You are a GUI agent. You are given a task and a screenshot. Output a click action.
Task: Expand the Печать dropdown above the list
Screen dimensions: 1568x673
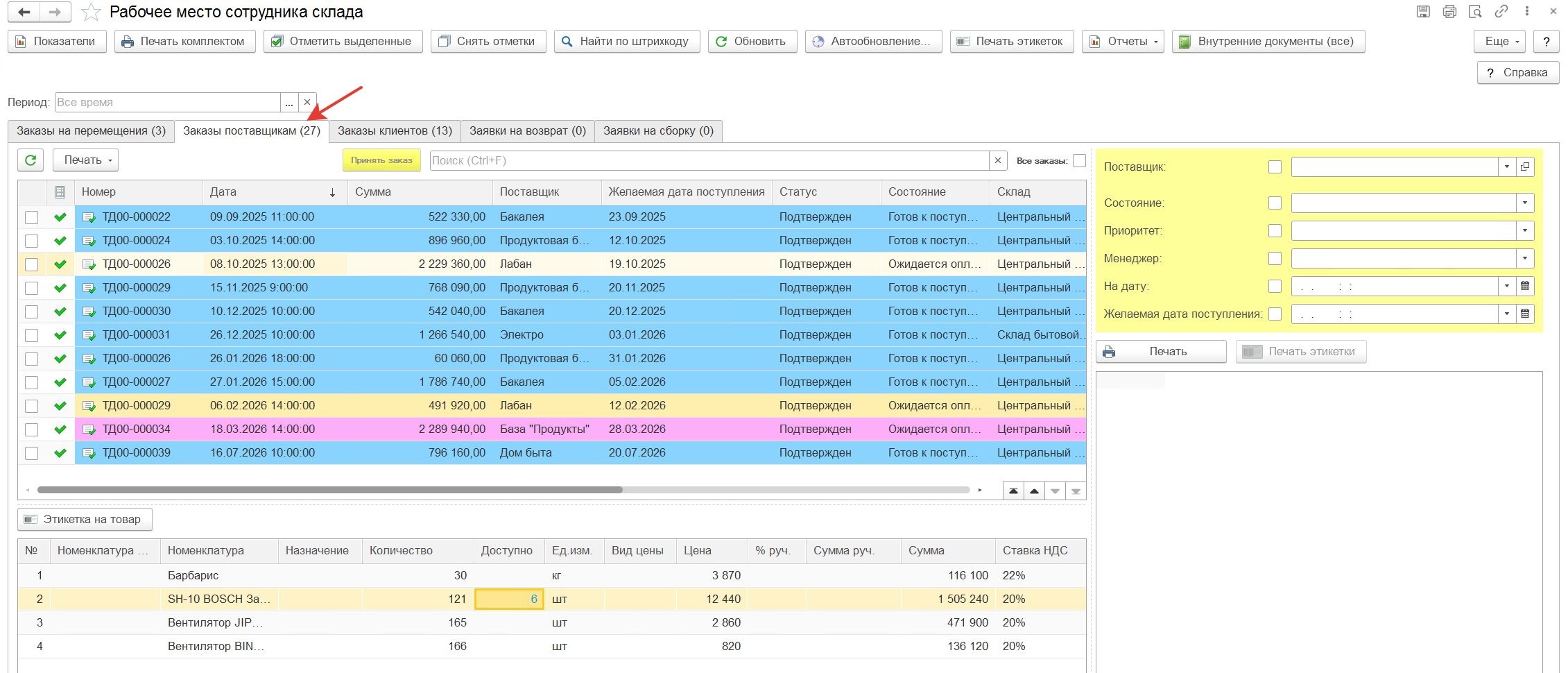click(x=86, y=160)
